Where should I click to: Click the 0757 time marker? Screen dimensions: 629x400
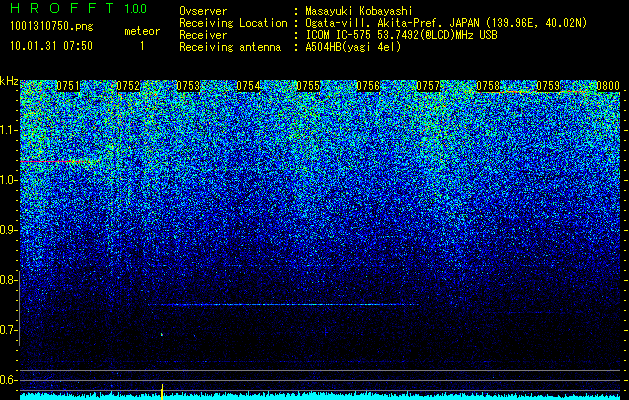click(428, 86)
